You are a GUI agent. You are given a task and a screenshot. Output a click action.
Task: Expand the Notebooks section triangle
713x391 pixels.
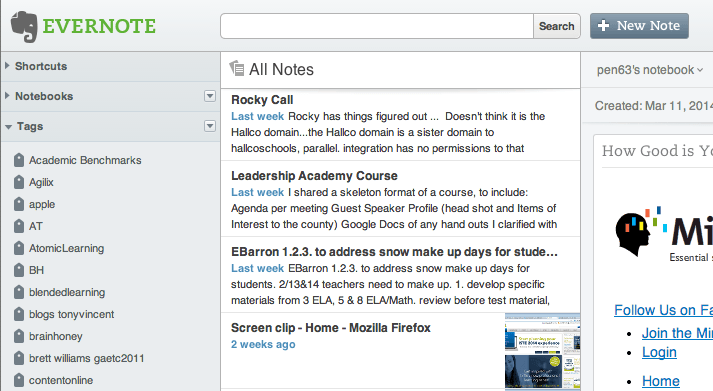pyautogui.click(x=7, y=96)
